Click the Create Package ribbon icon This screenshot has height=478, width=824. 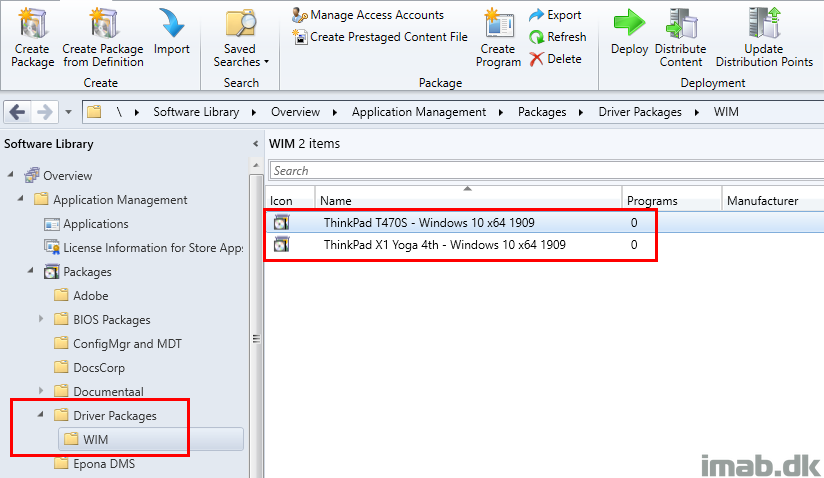point(33,24)
